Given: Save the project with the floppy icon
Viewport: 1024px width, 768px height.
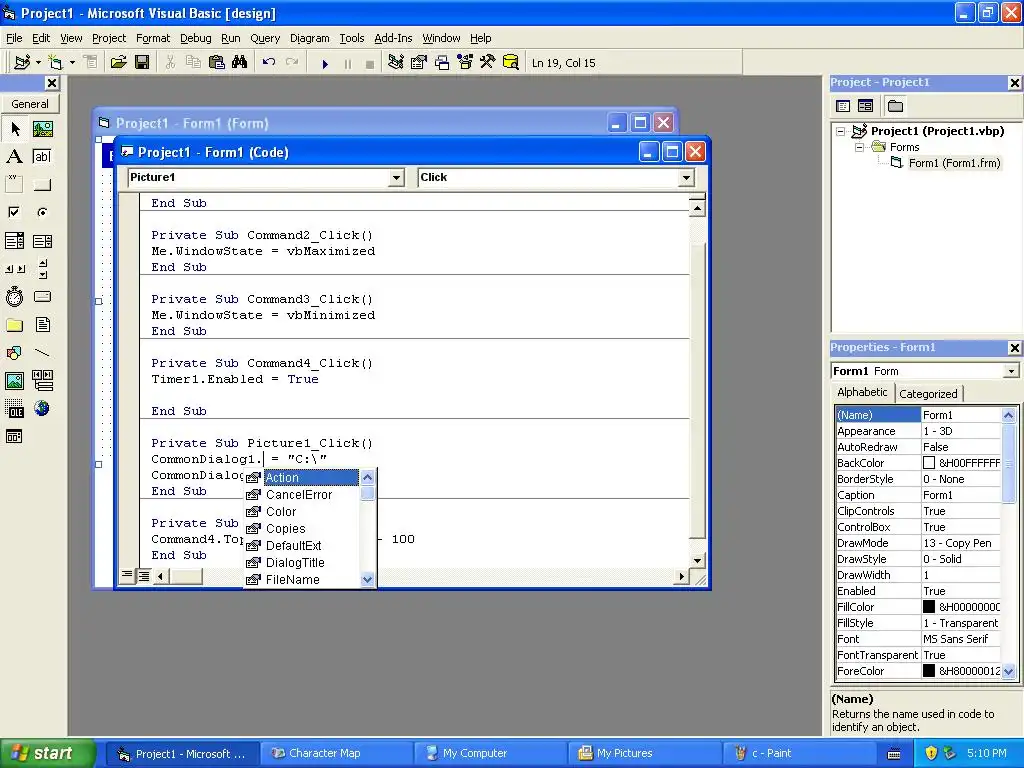Looking at the screenshot, I should [x=142, y=63].
